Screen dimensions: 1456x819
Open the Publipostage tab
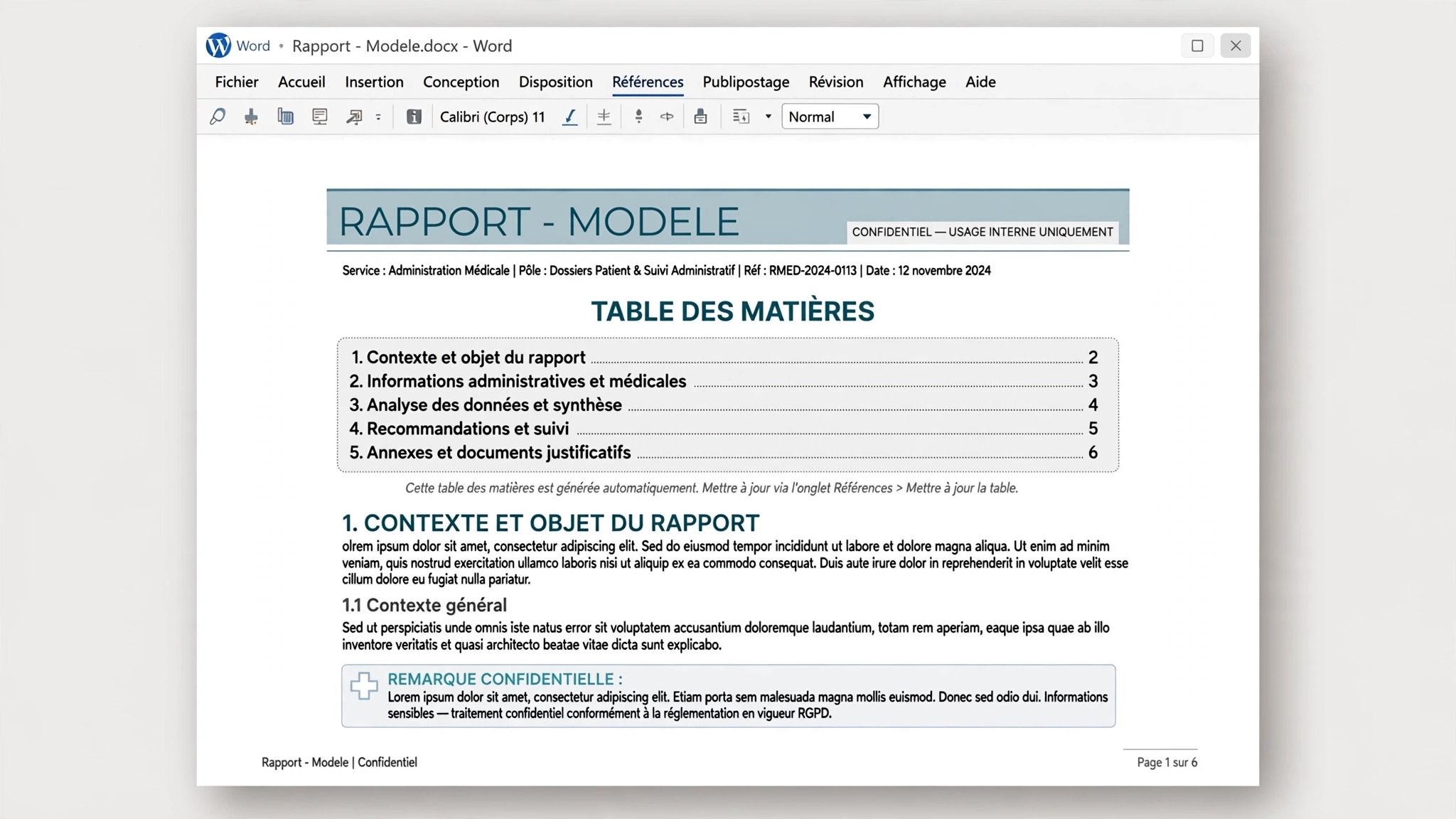point(746,82)
